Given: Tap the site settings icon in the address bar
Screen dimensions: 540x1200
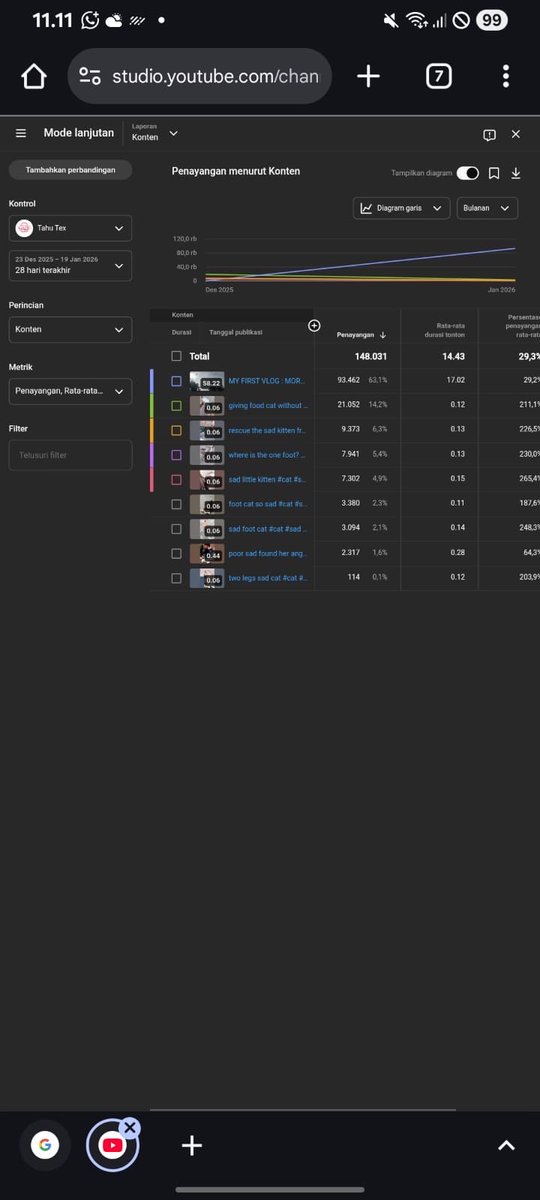Looking at the screenshot, I should pos(90,77).
